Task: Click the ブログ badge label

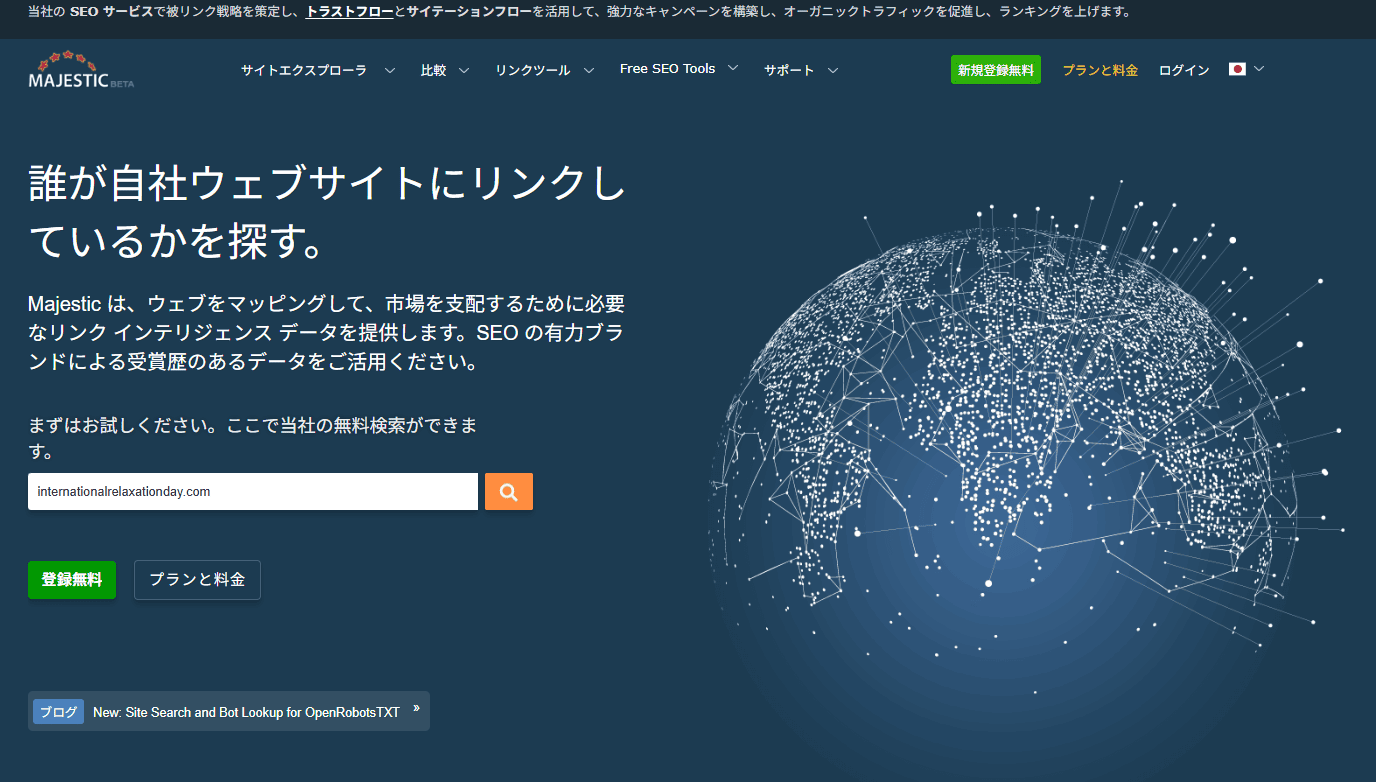Action: 58,712
